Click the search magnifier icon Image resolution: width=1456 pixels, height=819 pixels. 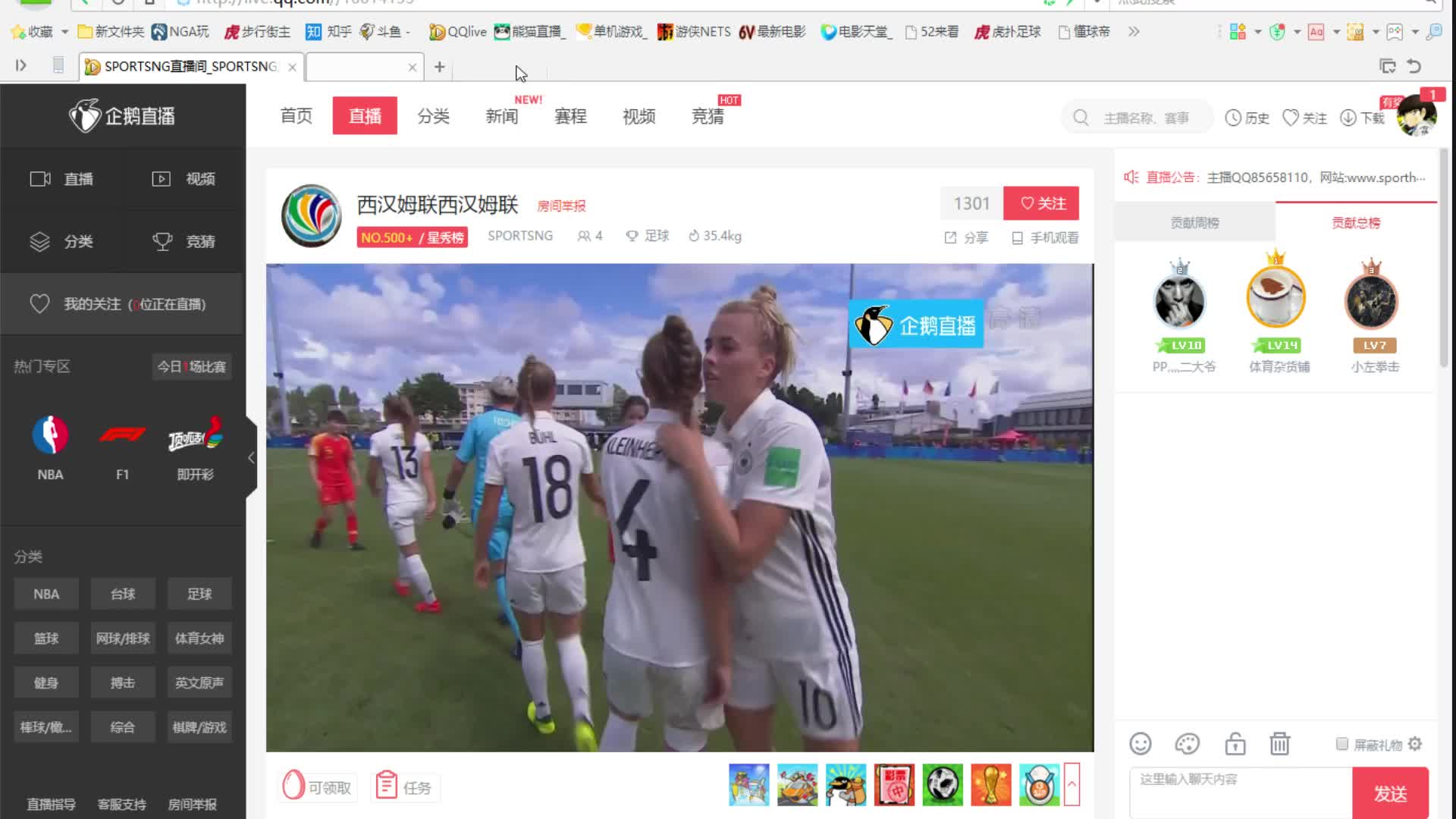pos(1081,118)
